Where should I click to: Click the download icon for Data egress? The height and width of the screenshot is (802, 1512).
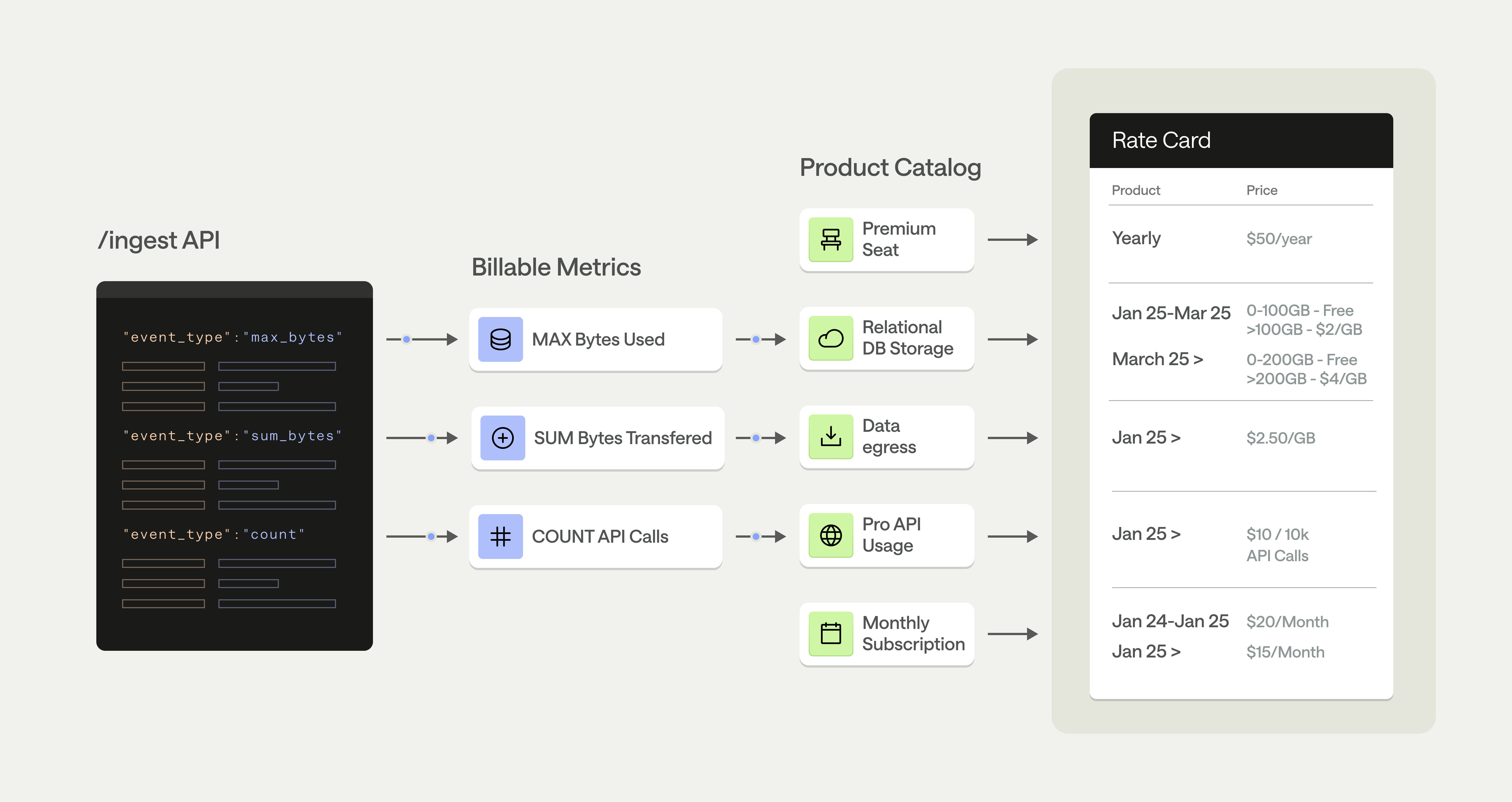830,437
